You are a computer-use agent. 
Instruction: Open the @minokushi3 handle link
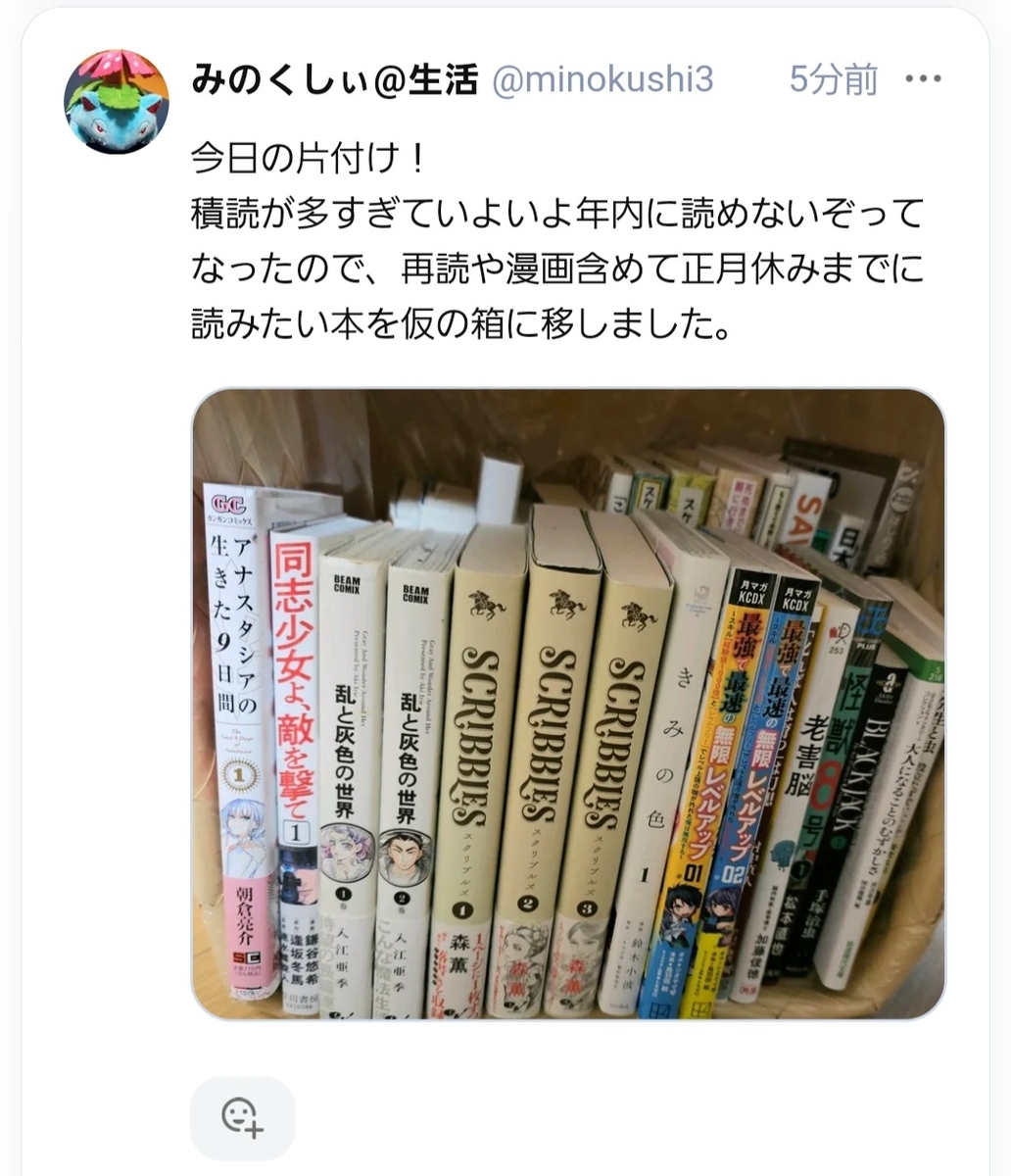(602, 80)
